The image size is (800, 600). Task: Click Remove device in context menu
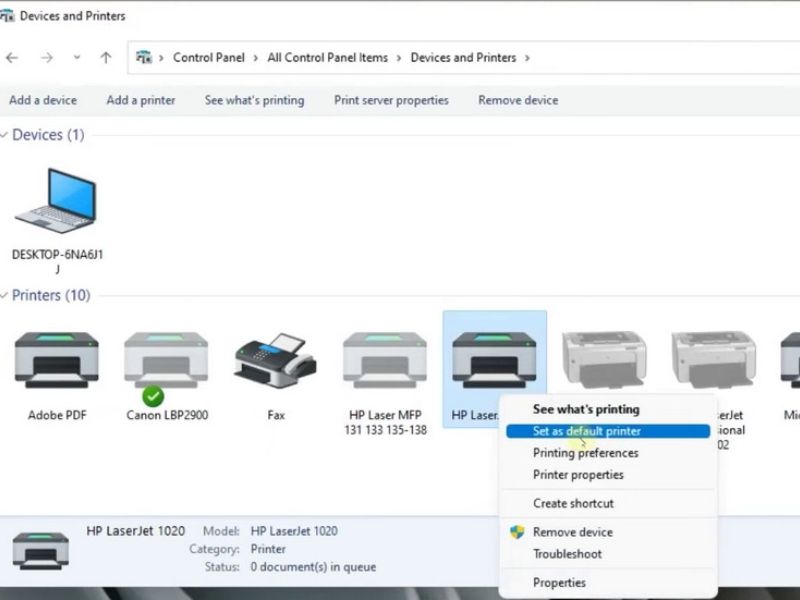(x=572, y=532)
